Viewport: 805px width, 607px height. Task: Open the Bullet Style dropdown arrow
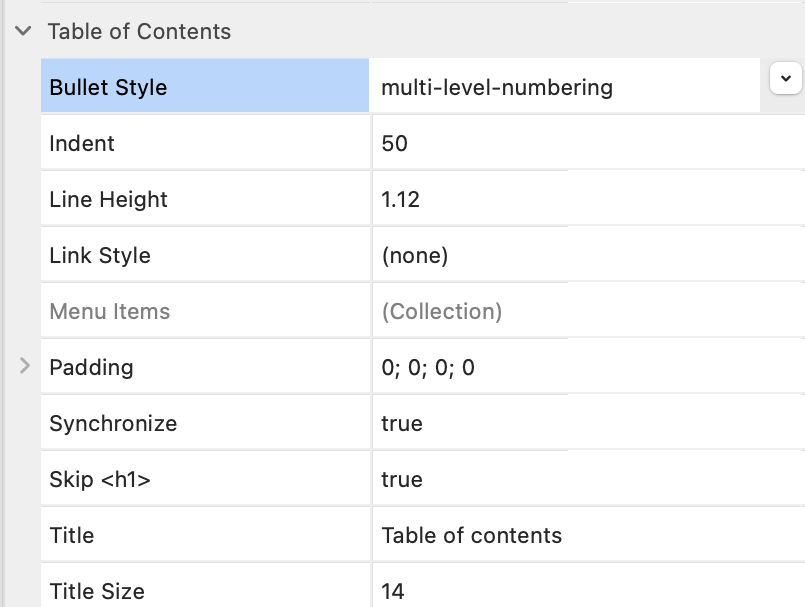[x=785, y=78]
